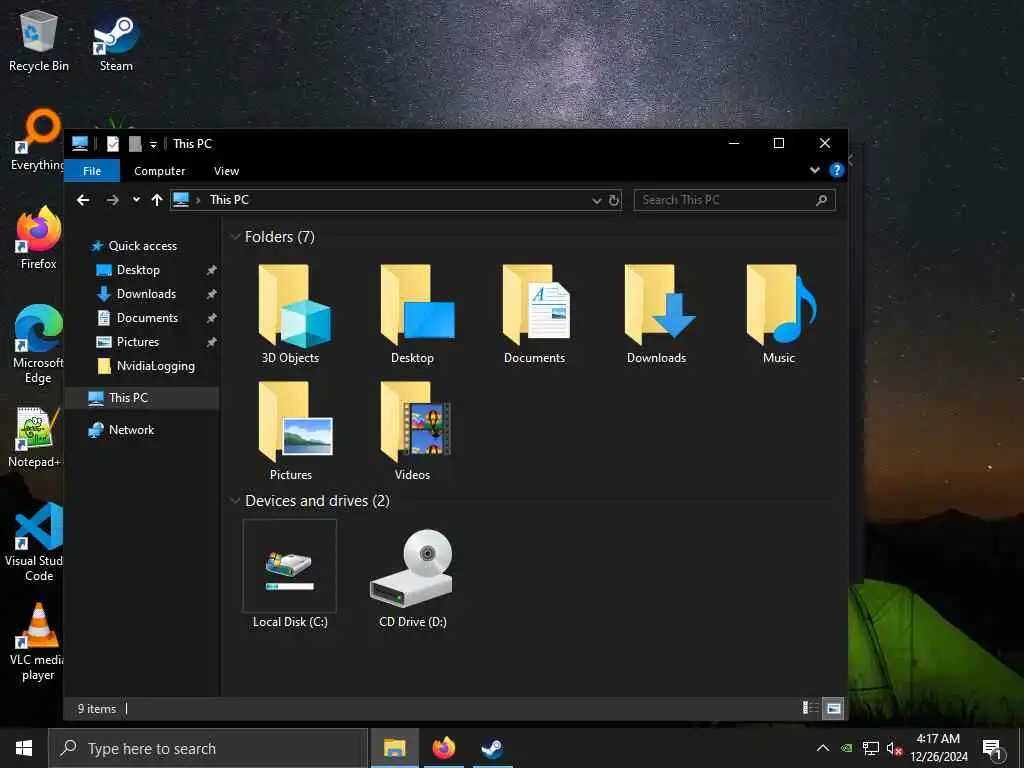Open the Documents folder icon
The height and width of the screenshot is (768, 1024).
click(x=535, y=313)
